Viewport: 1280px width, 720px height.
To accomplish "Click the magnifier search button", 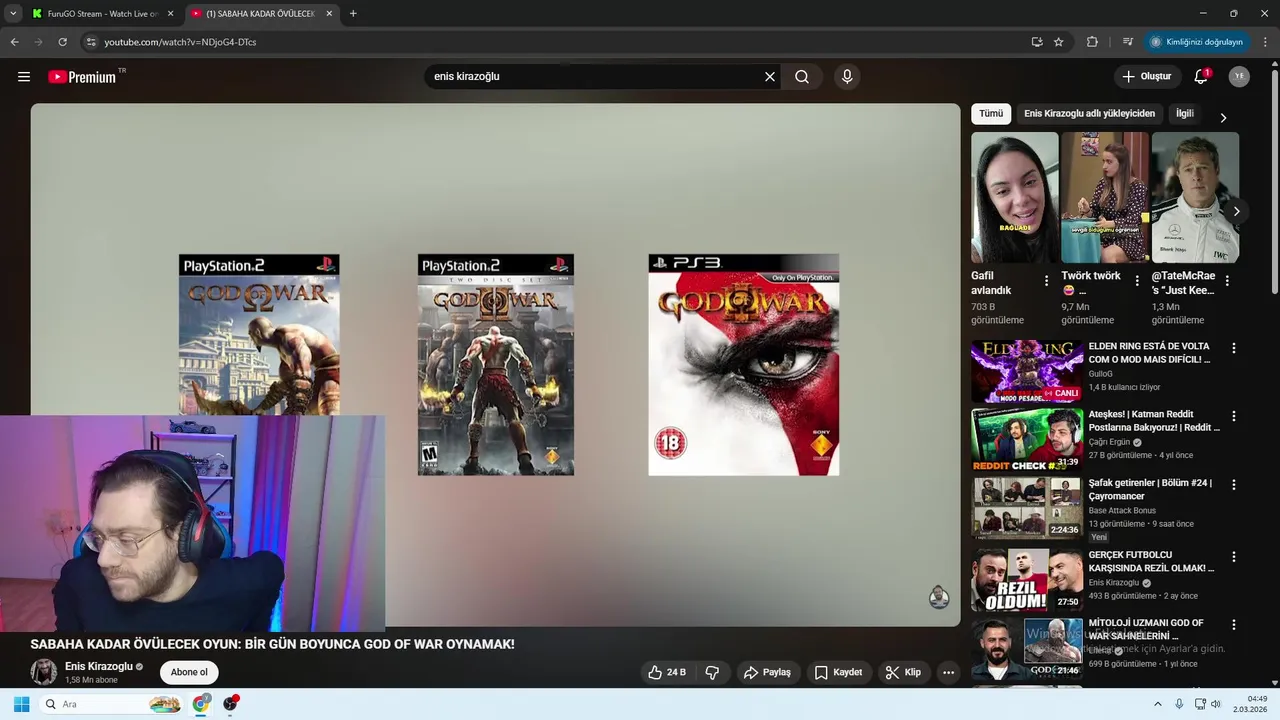I will tap(802, 77).
